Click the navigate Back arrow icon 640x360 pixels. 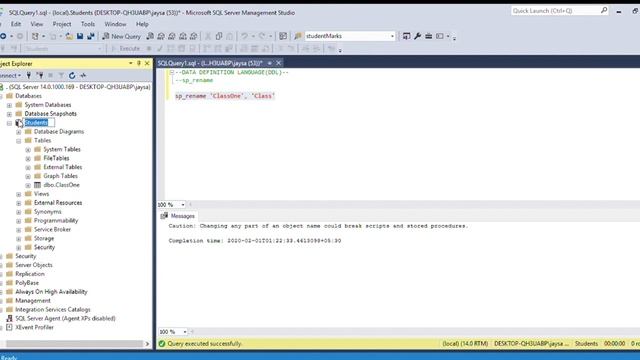coord(3,36)
